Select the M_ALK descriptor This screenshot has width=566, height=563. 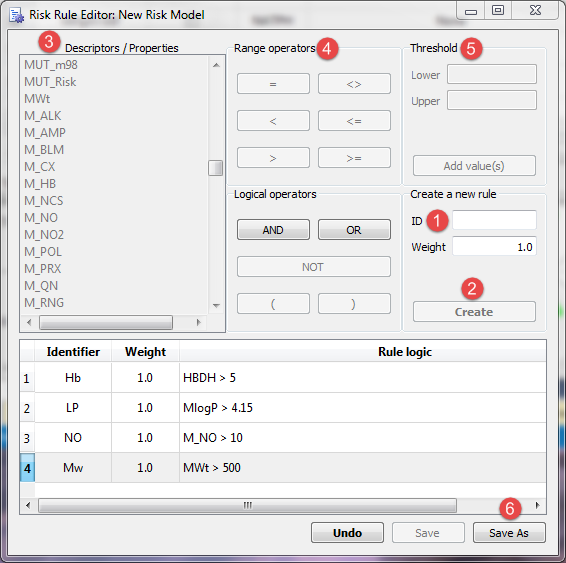click(43, 116)
